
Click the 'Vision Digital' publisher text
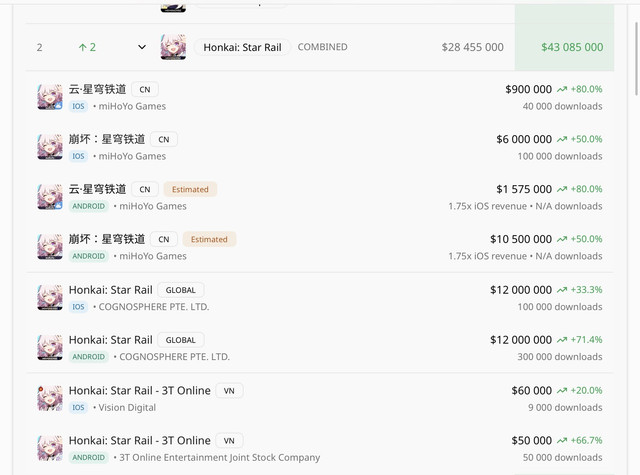[127, 408]
